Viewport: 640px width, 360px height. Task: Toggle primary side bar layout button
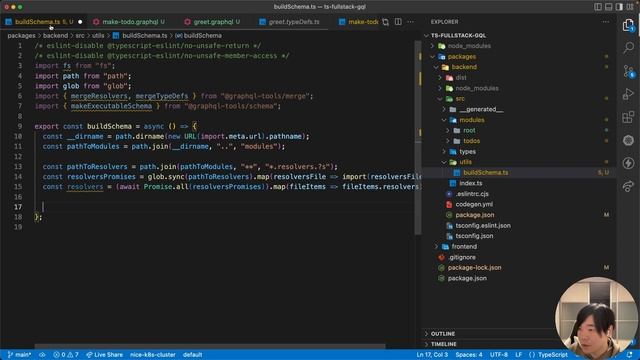(x=598, y=7)
